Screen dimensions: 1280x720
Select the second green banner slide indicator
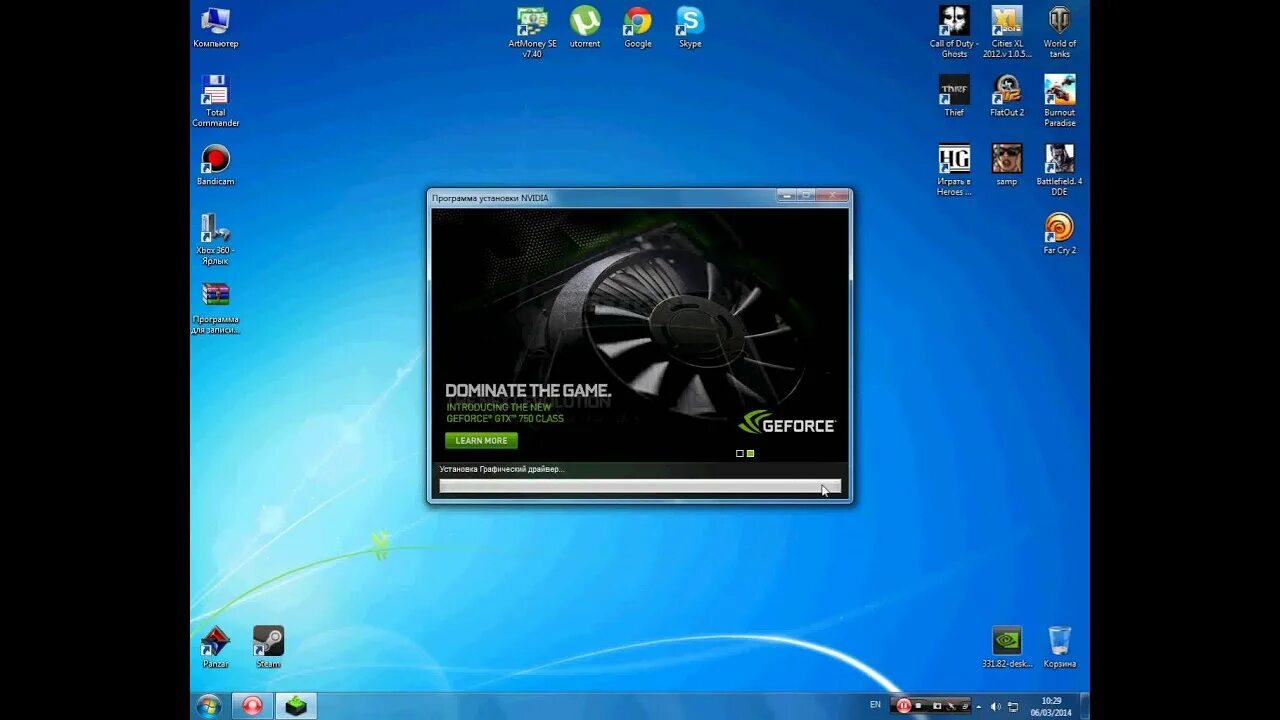pos(750,453)
